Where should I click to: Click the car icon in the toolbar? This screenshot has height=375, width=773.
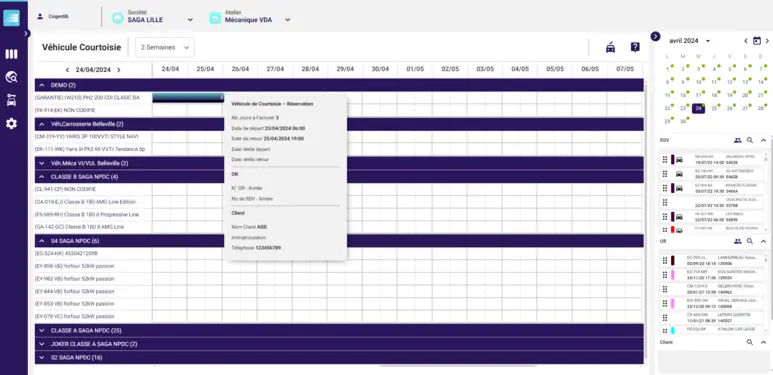pyautogui.click(x=610, y=47)
